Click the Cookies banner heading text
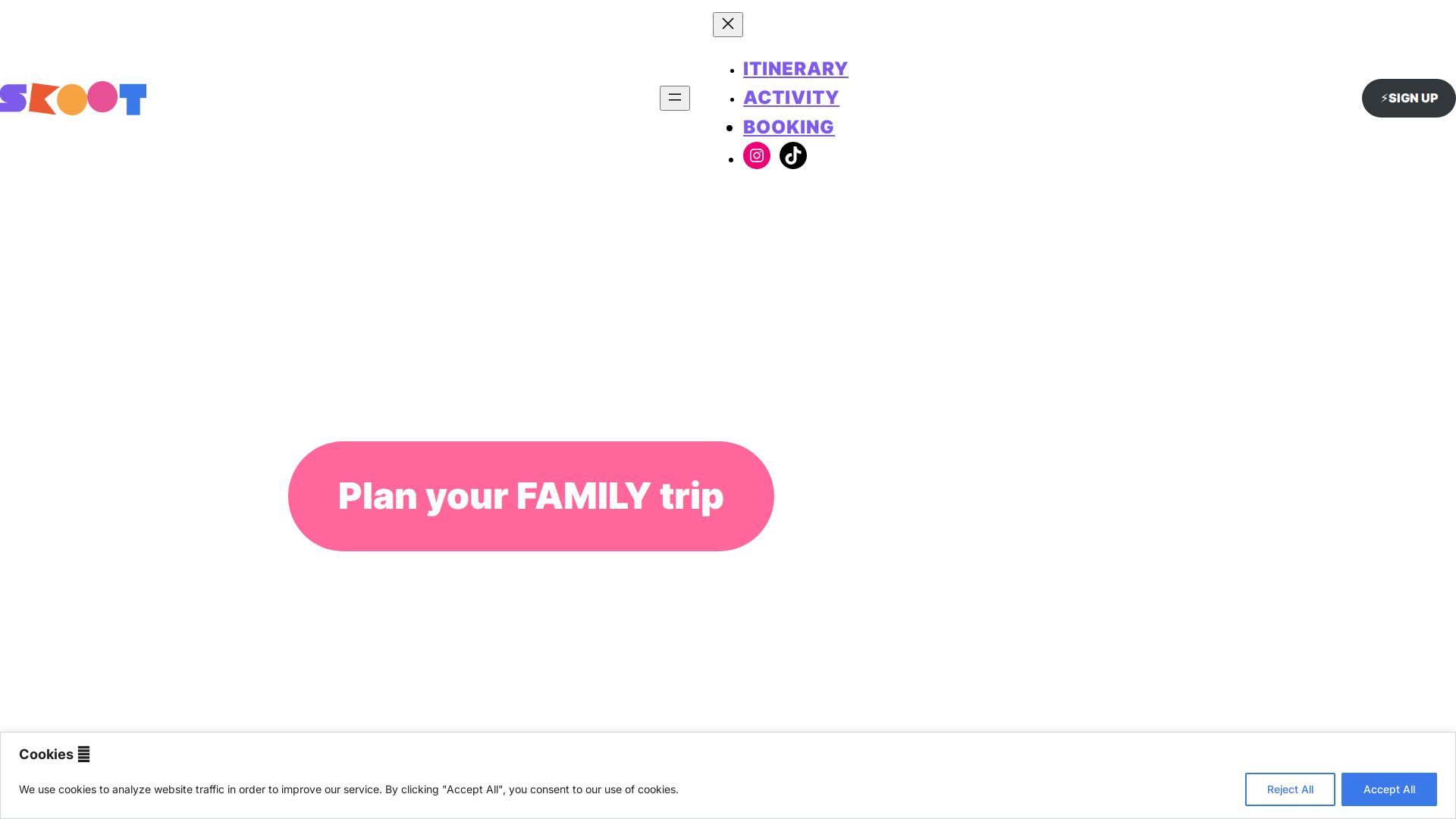 tap(46, 755)
